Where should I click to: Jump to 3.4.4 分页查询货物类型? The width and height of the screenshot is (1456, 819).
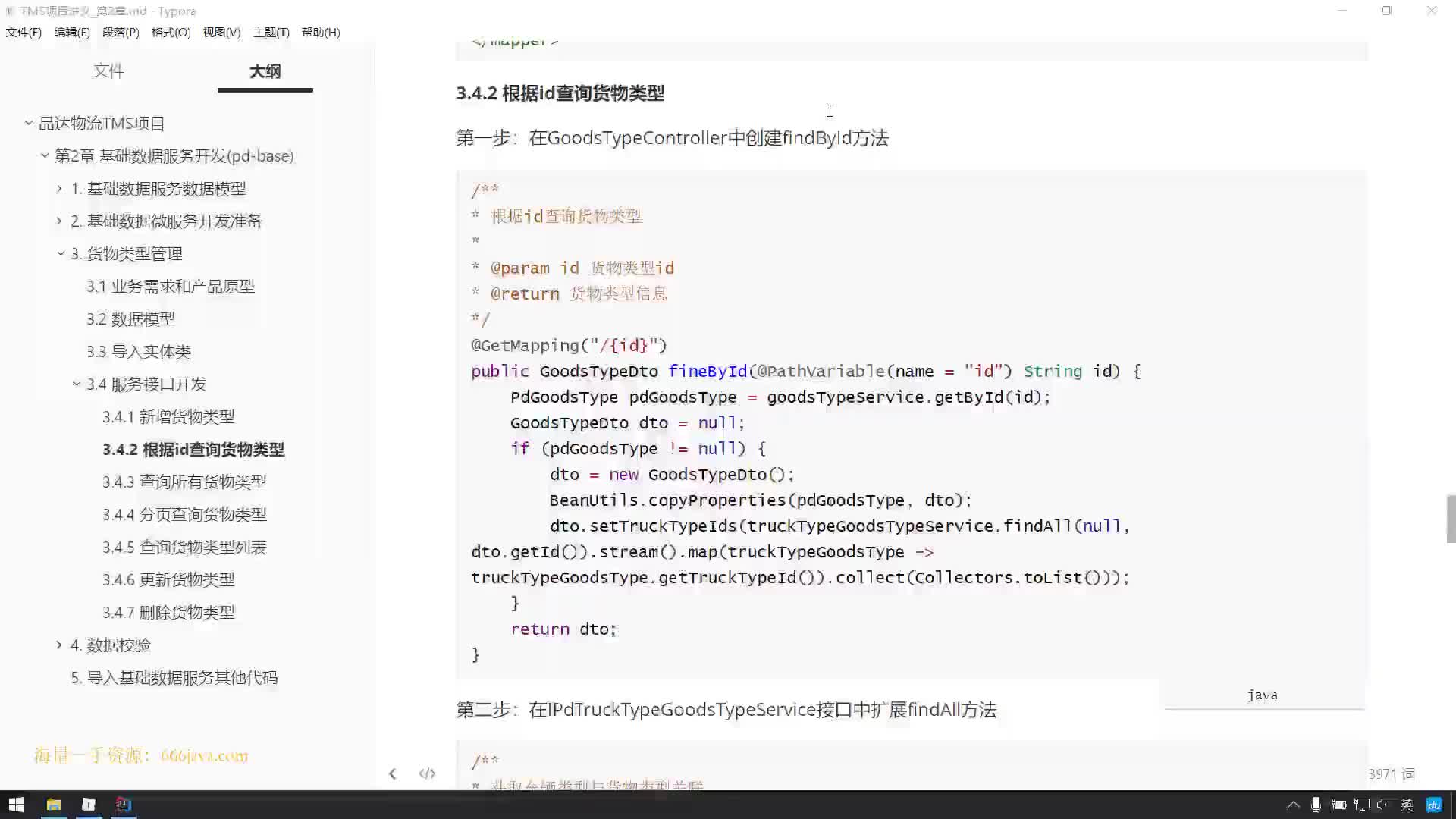184,514
